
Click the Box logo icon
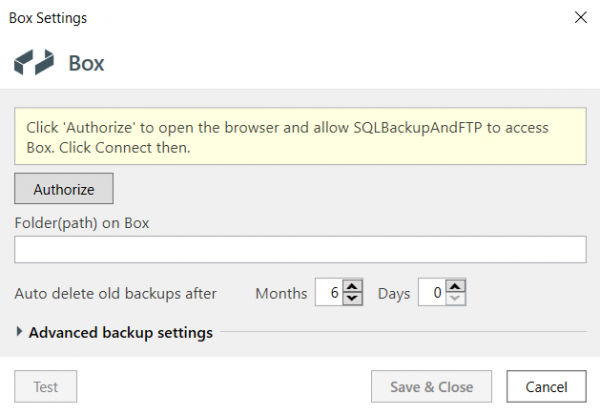pyautogui.click(x=34, y=62)
